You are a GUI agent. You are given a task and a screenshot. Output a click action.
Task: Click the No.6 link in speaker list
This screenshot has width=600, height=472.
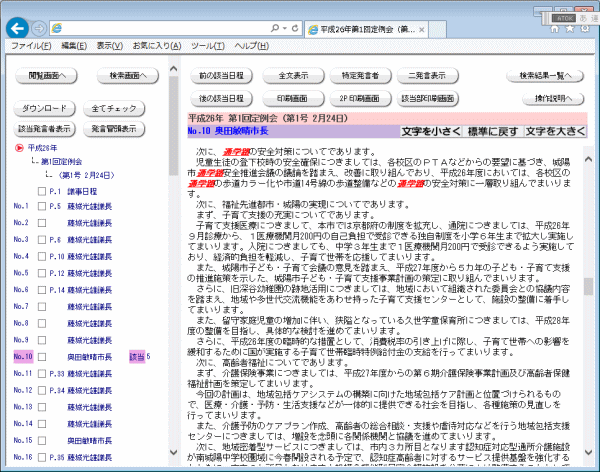pos(21,290)
